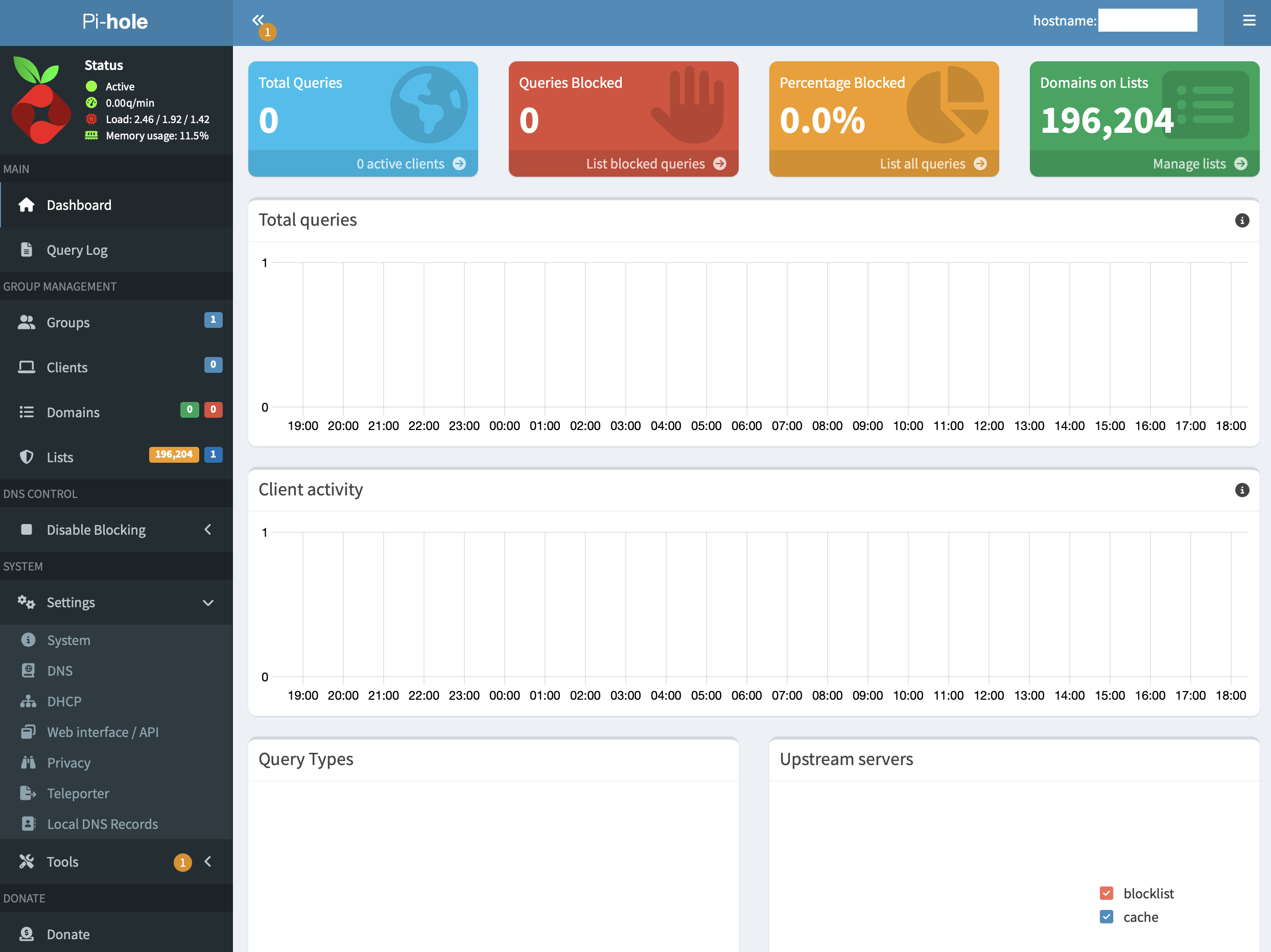Screen dimensions: 1271x952
Task: Click Client activity info icon
Action: tap(1242, 490)
